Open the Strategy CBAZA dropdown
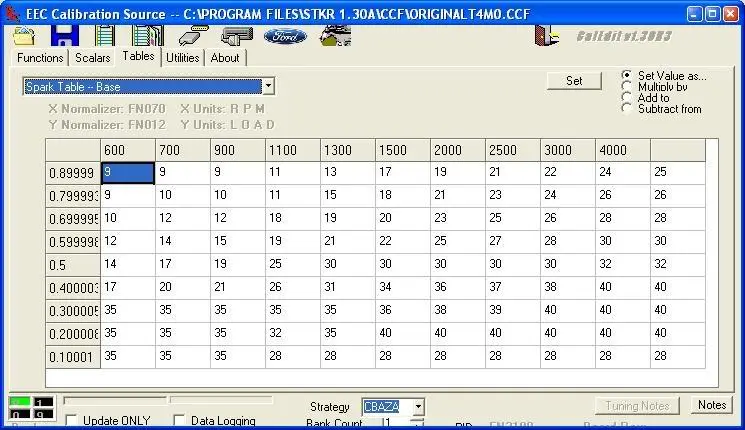The height and width of the screenshot is (430, 745). [418, 406]
